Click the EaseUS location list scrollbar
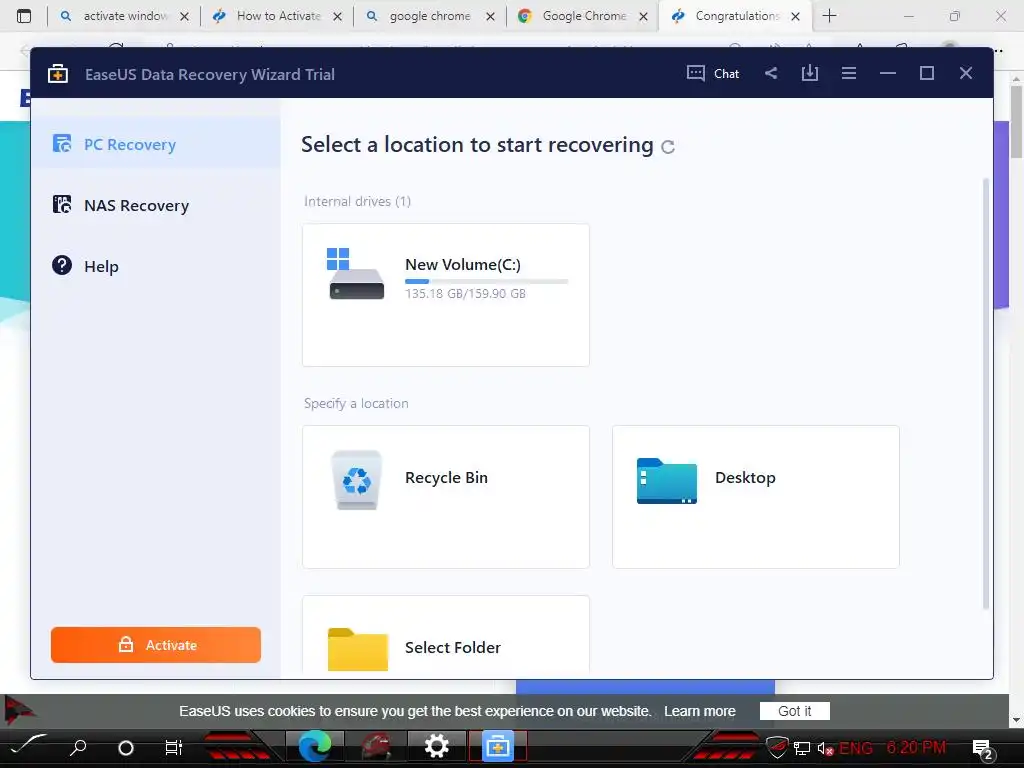Viewport: 1024px width, 768px height. pos(986,394)
